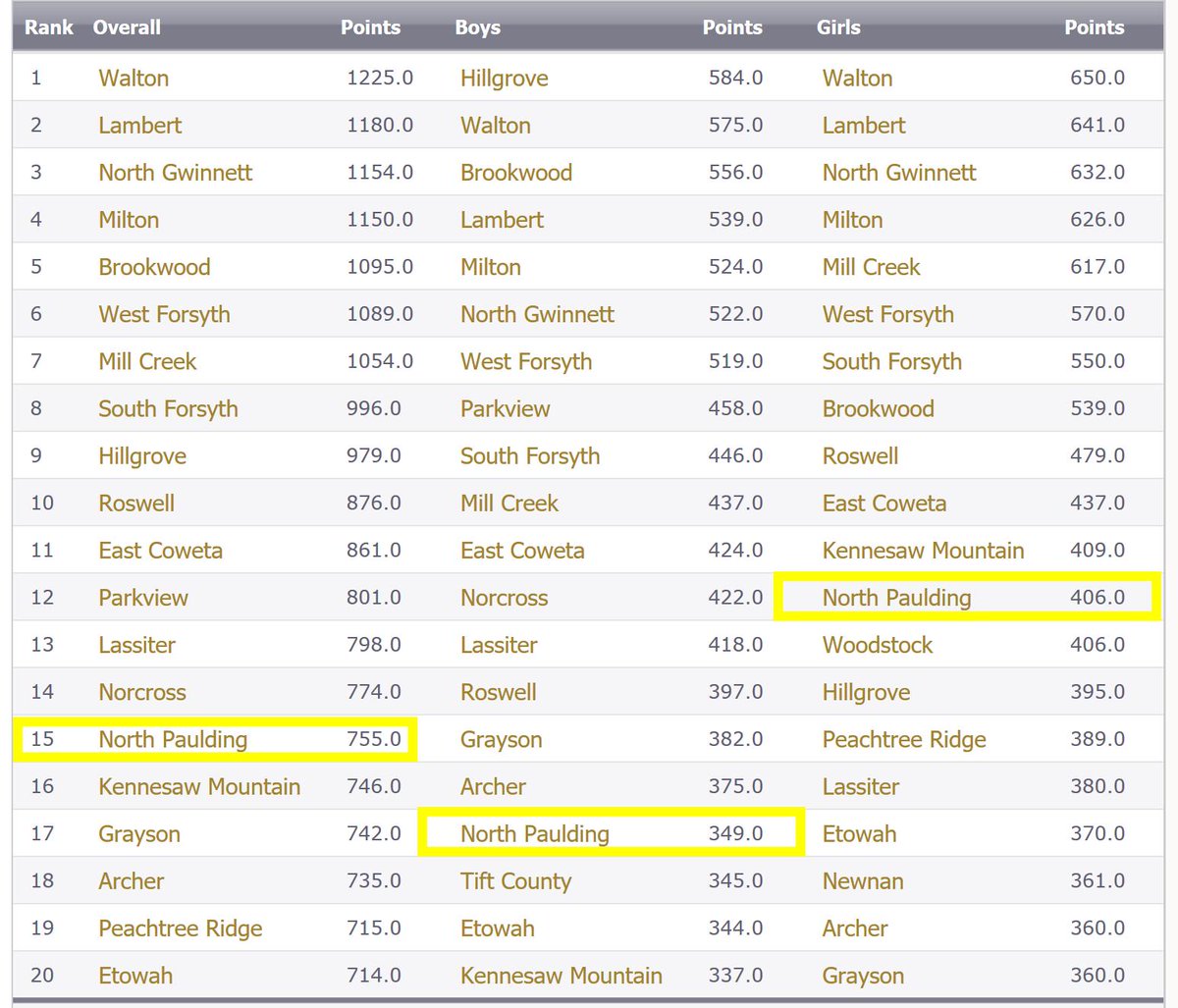Select the 650.0 girls points value
Screen dimensions: 1178x1008
1098,78
